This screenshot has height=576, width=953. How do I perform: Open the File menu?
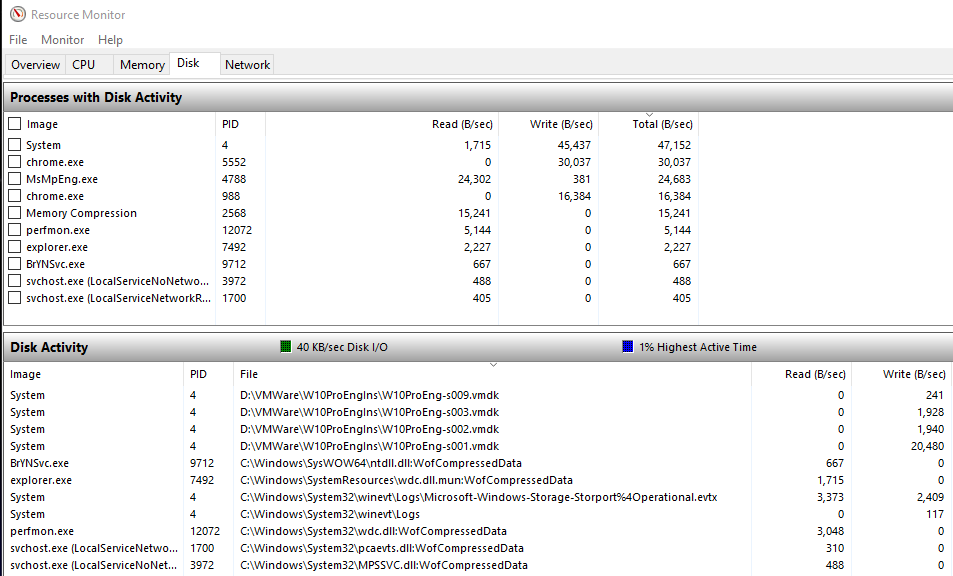point(18,39)
